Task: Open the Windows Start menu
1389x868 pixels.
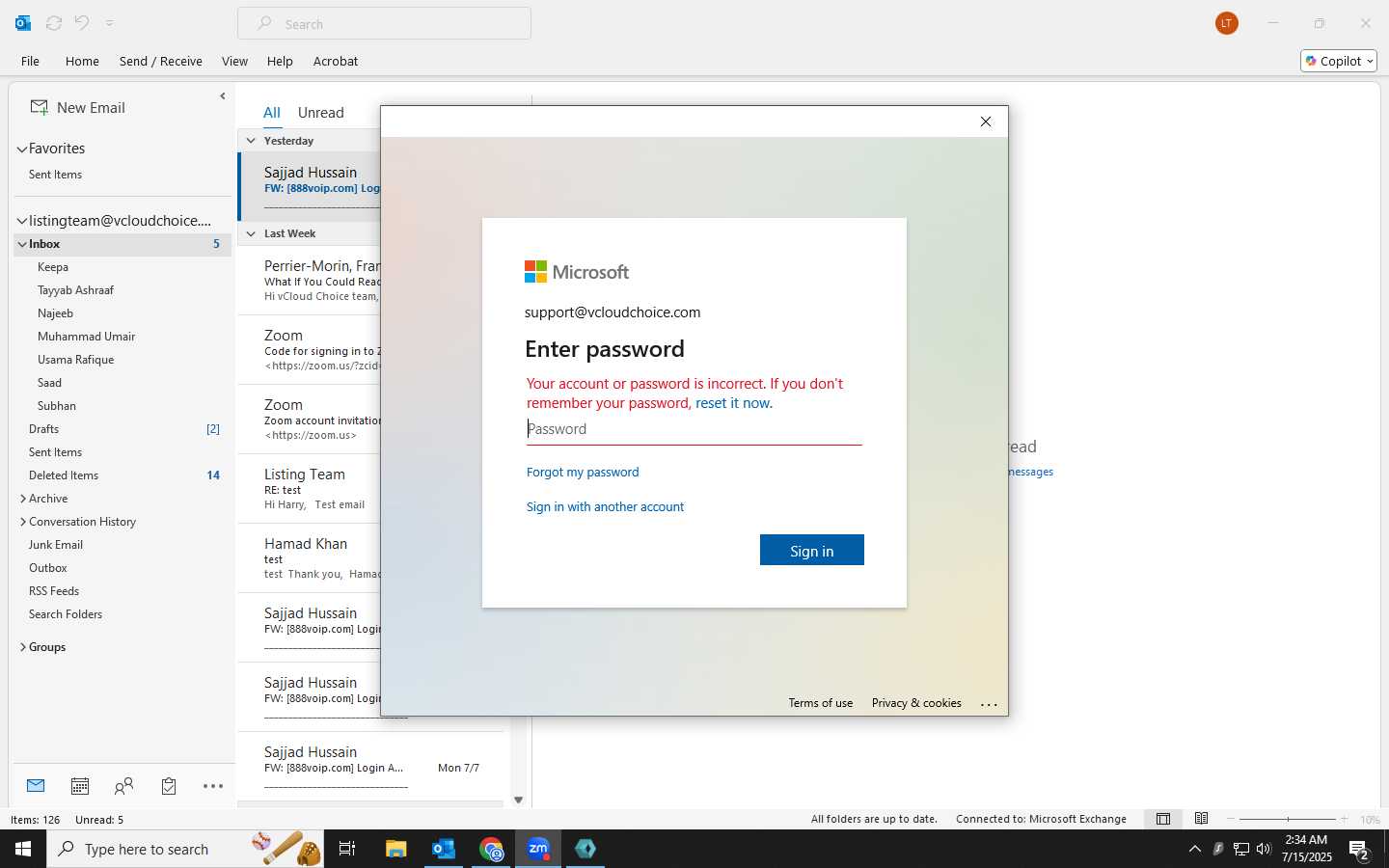Action: click(23, 849)
